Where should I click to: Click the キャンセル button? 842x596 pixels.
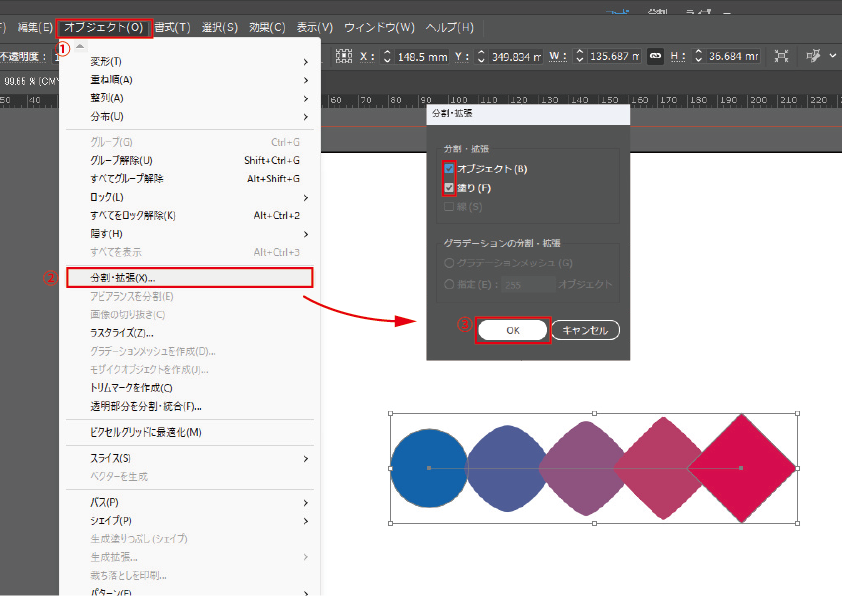585,330
